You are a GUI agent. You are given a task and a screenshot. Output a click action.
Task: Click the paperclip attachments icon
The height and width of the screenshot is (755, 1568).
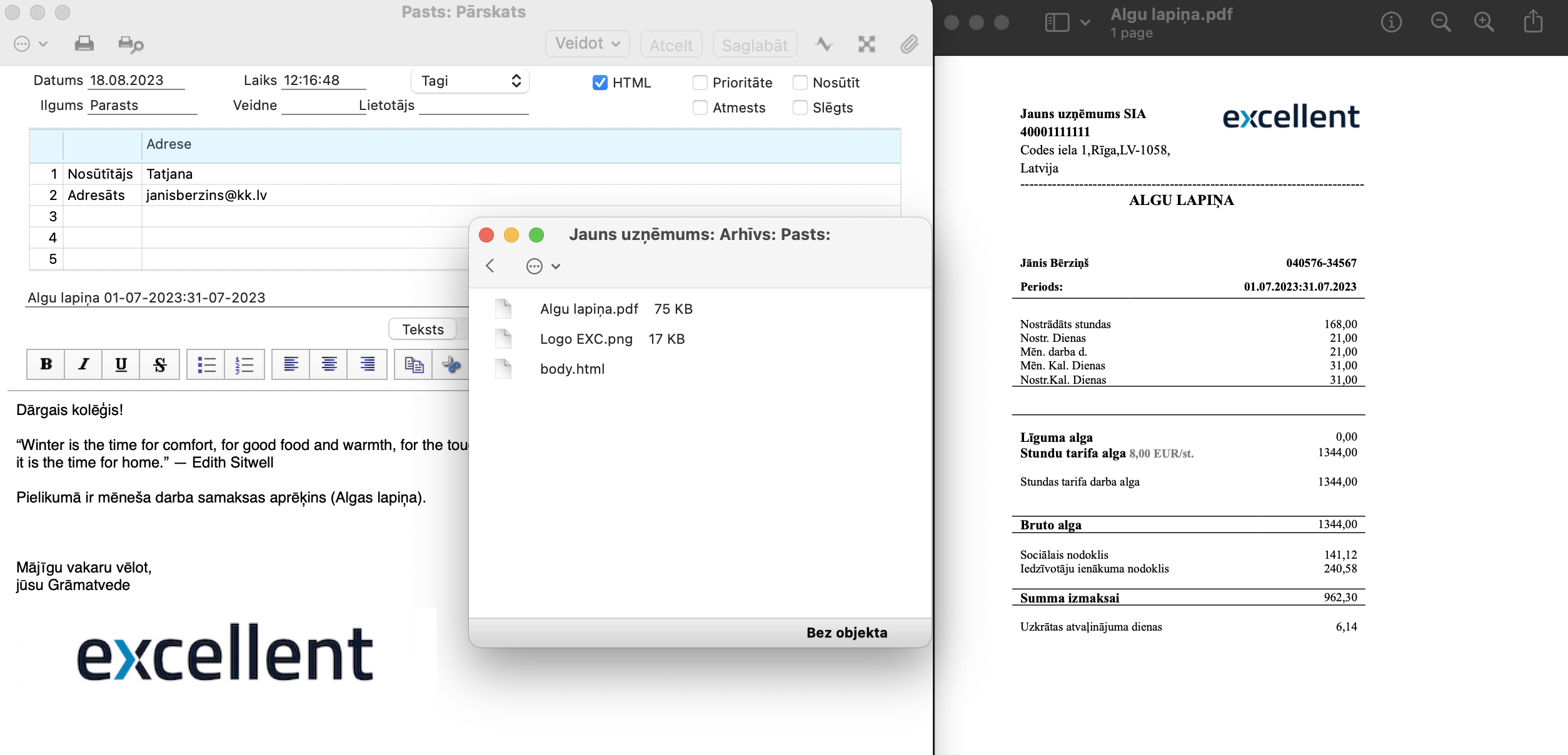click(909, 44)
